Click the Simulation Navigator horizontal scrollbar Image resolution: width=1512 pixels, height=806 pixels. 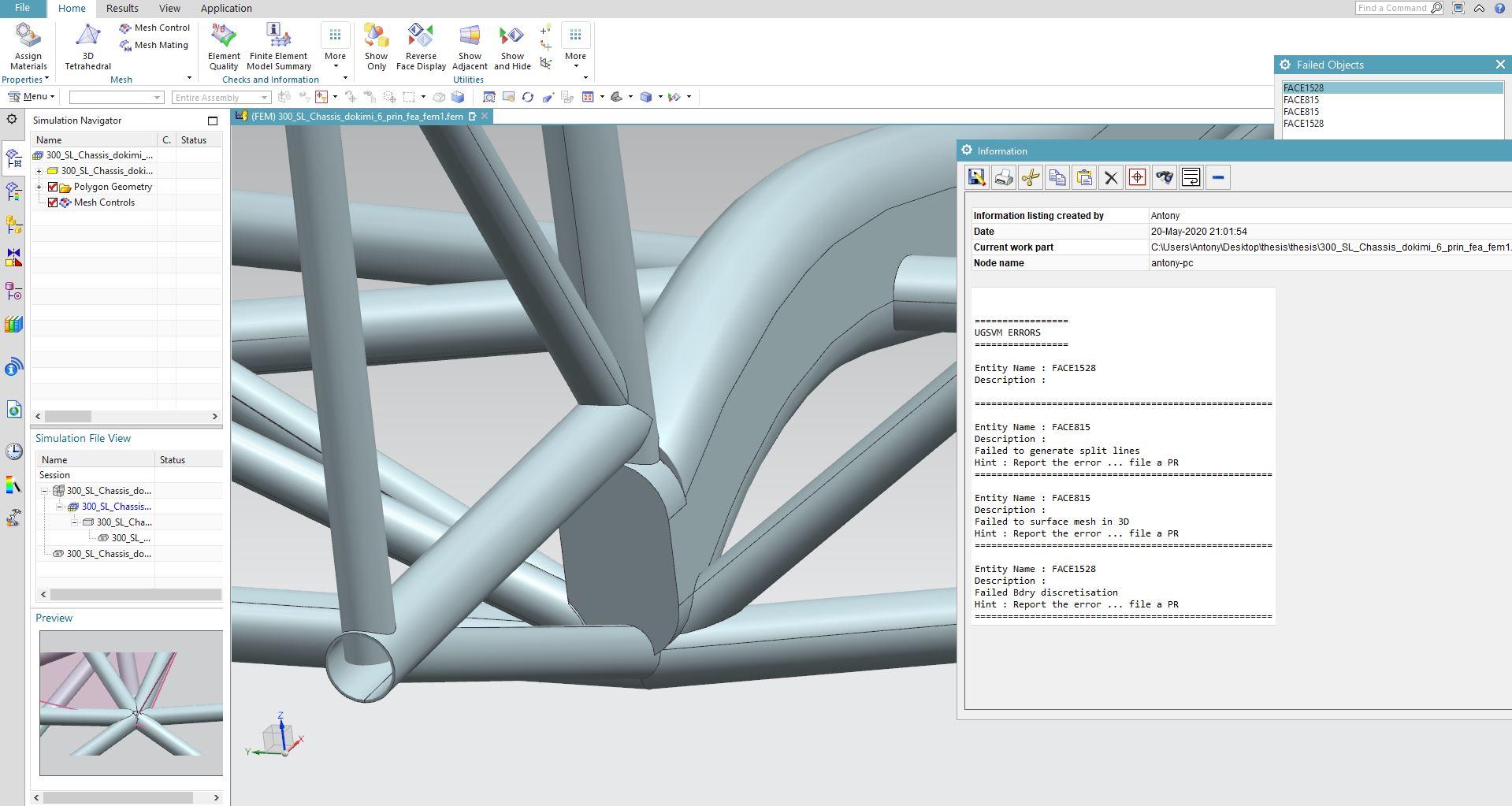tap(127, 416)
